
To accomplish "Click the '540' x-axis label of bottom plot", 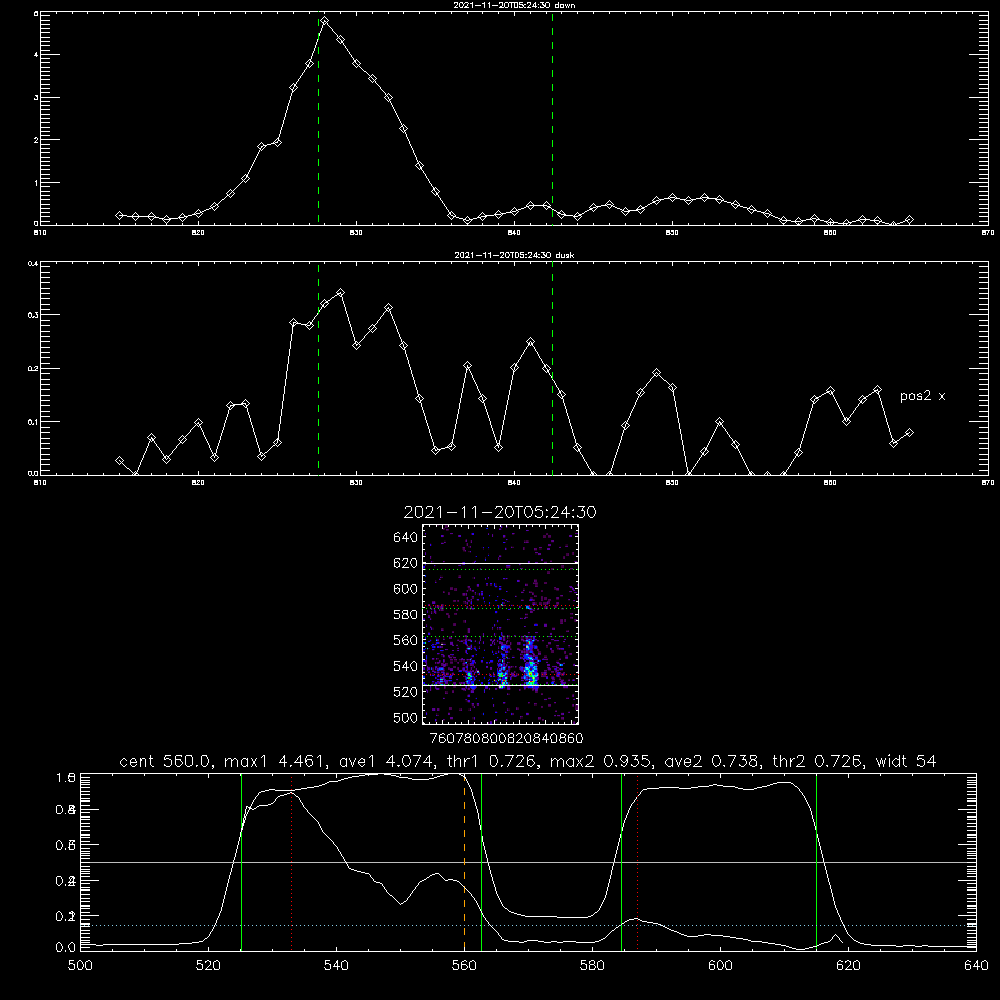I will point(336,966).
